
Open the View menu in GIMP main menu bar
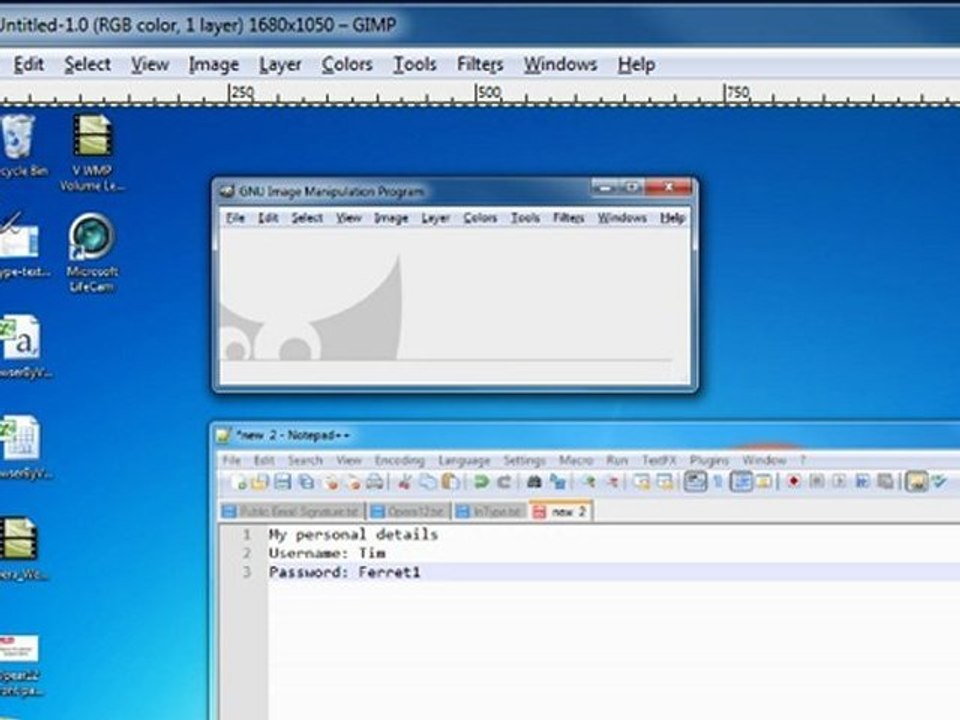click(150, 64)
